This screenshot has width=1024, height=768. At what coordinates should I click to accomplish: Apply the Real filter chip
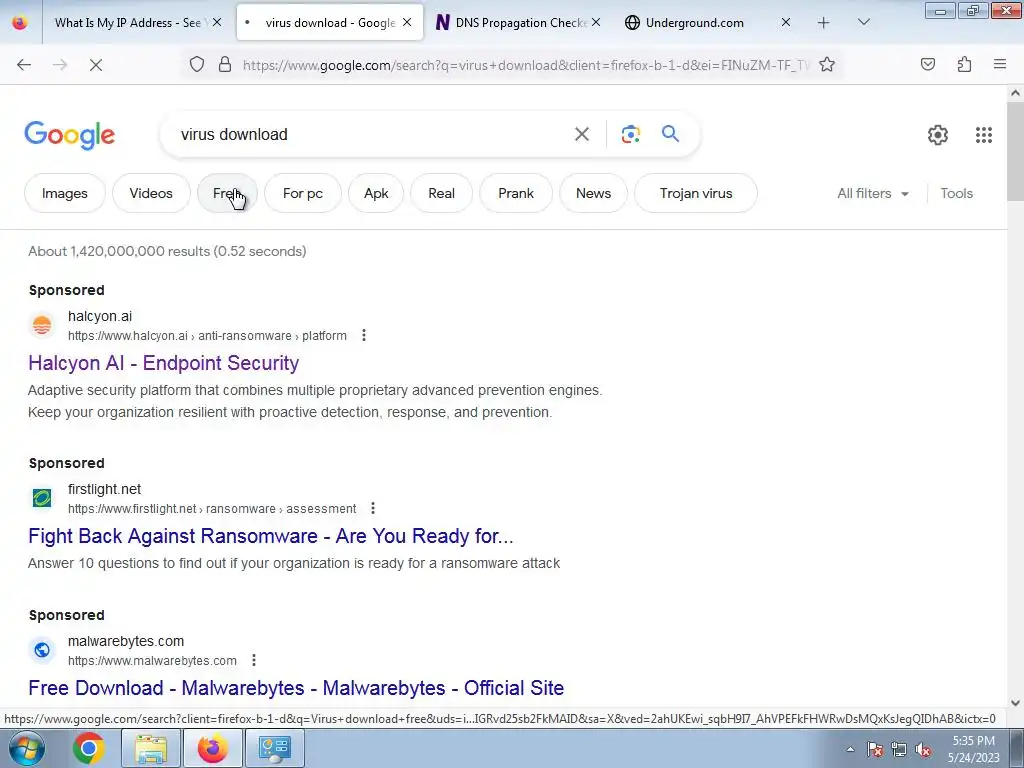pos(441,193)
